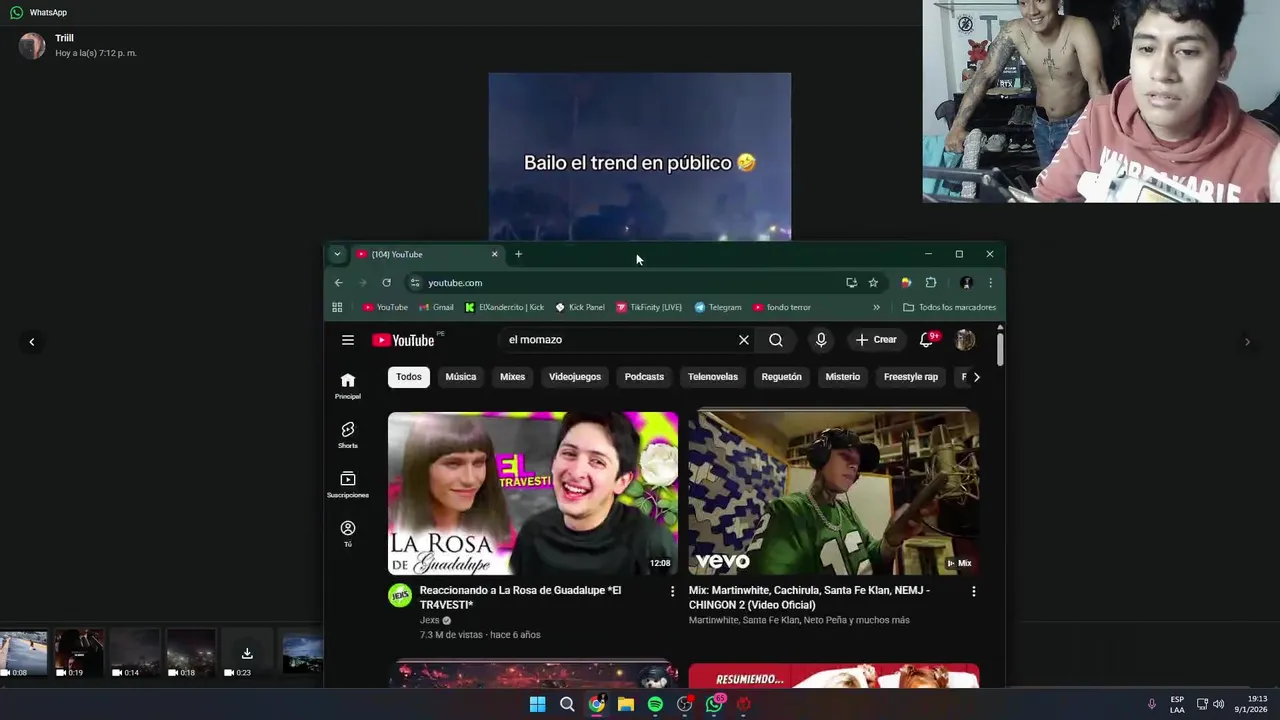Select the Podcasts filter chip
This screenshot has width=1280, height=720.
click(644, 377)
